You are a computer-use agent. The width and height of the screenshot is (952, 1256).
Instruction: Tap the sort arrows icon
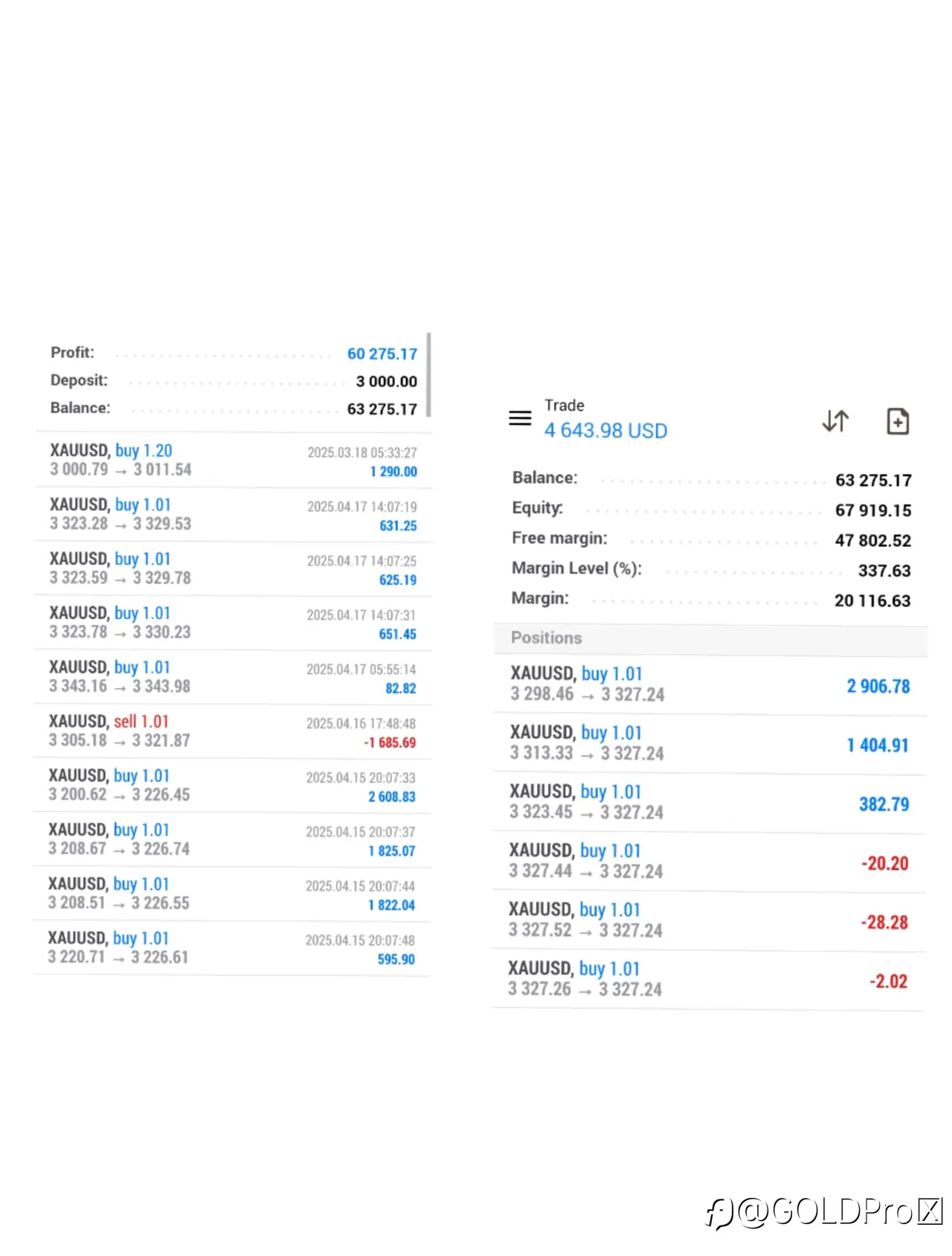point(835,420)
